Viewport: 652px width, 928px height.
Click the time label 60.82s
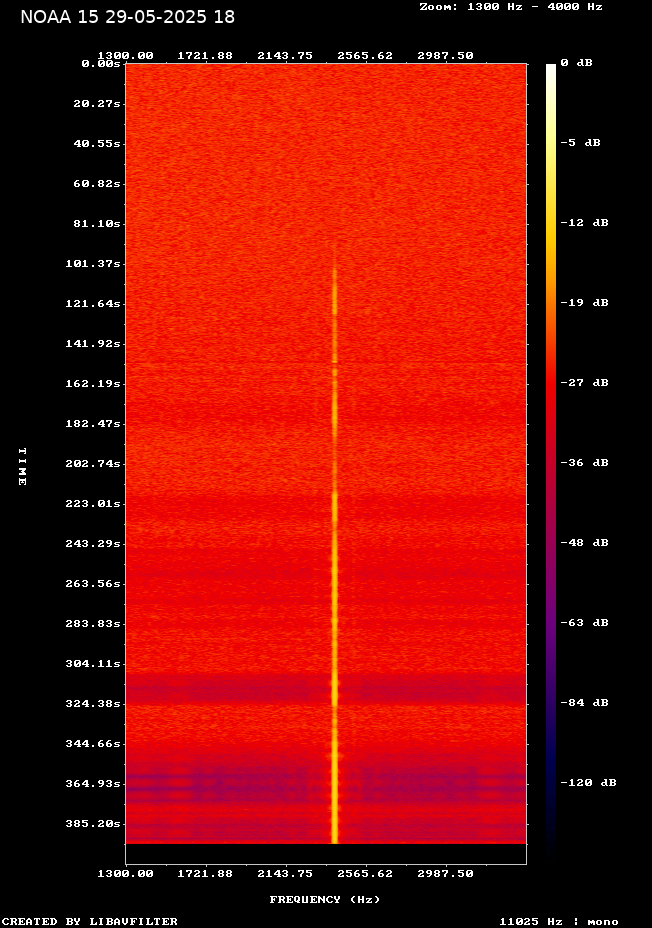[96, 184]
